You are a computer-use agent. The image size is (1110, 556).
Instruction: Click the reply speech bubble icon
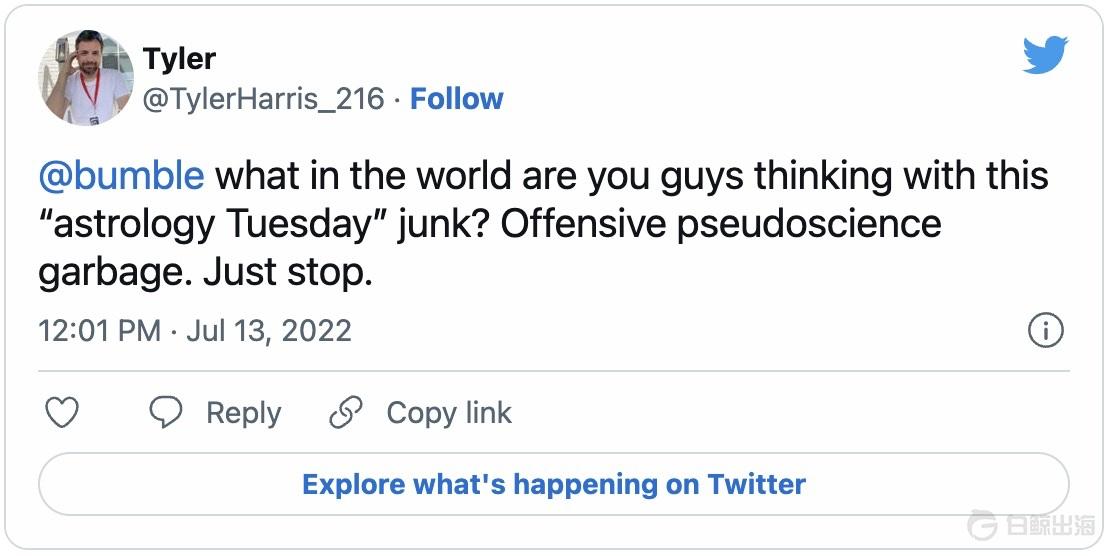click(166, 413)
